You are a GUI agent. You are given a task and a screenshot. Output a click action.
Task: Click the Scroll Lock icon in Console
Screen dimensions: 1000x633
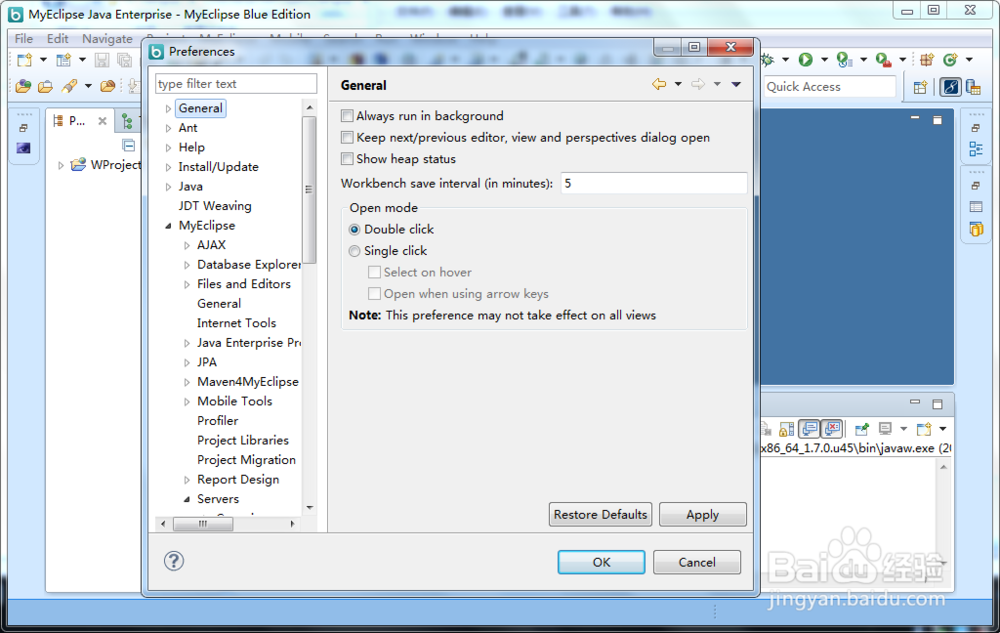pyautogui.click(x=787, y=429)
